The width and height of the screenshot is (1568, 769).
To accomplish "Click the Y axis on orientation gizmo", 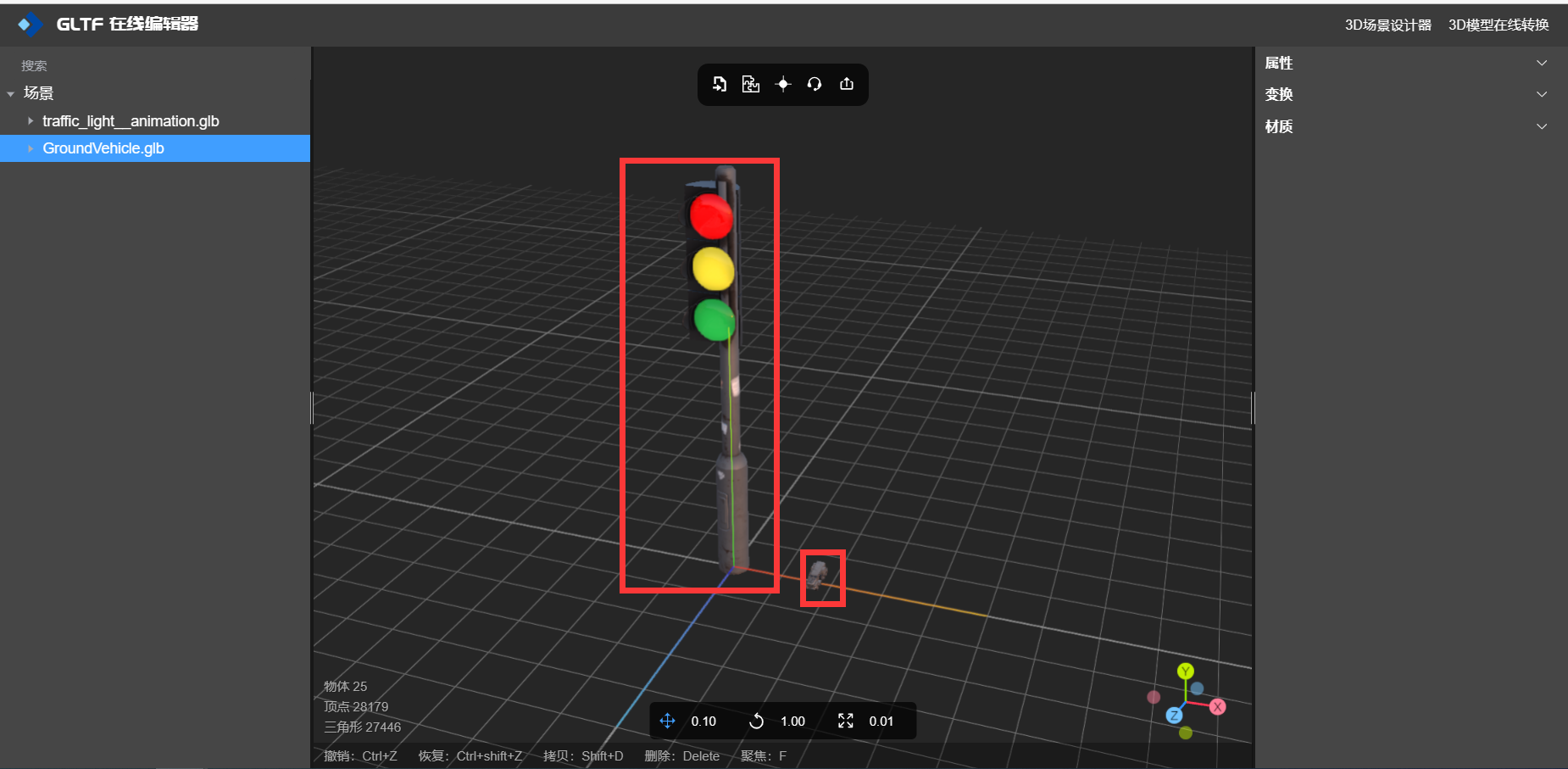I will click(x=1186, y=671).
